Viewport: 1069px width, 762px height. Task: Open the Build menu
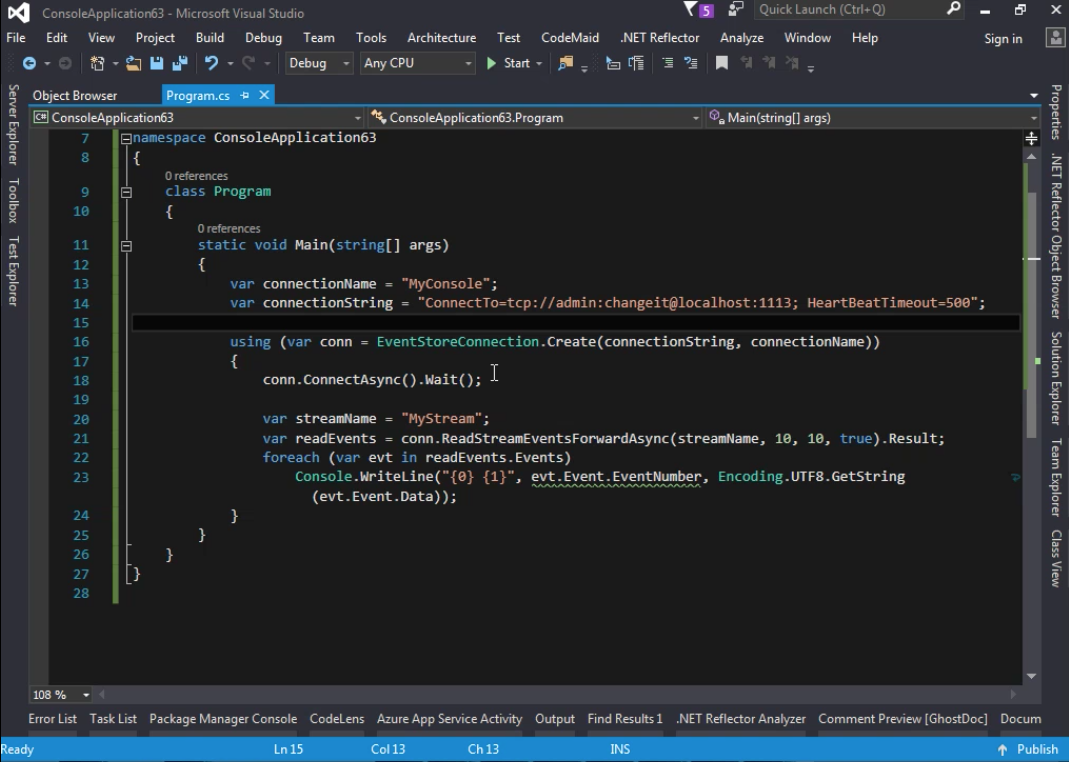[210, 38]
